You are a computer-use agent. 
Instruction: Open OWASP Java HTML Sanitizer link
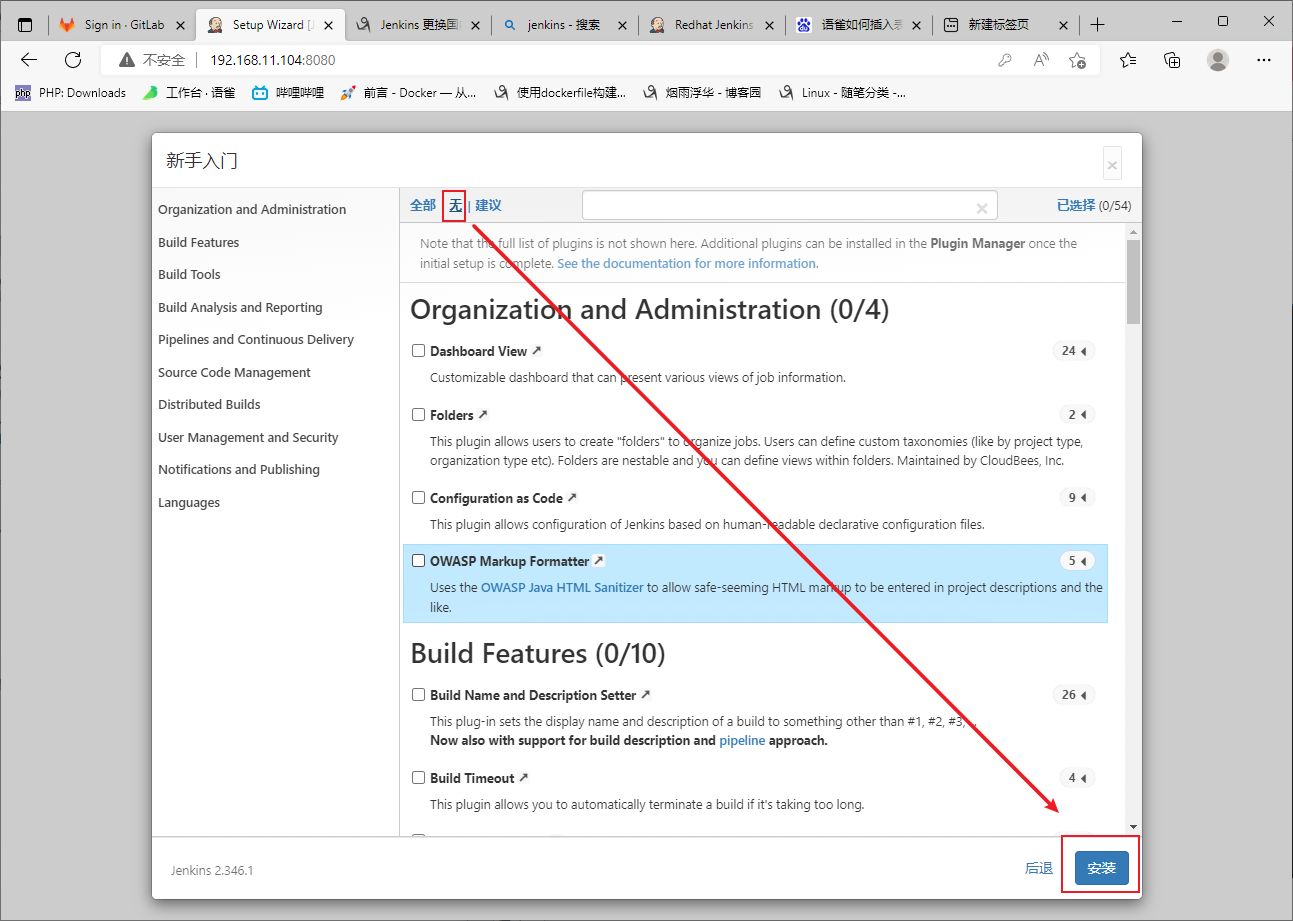point(562,587)
